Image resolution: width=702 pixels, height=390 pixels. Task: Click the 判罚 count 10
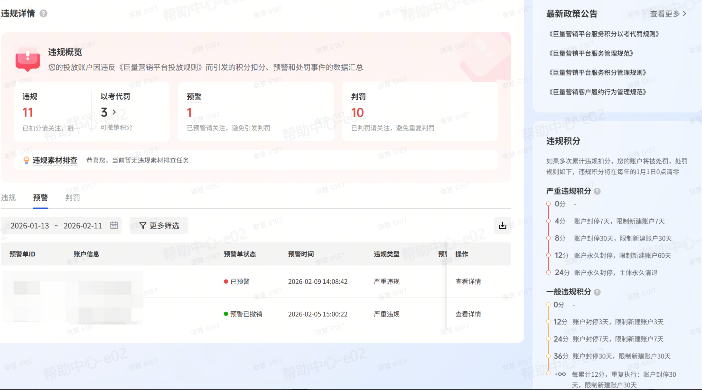tap(357, 112)
